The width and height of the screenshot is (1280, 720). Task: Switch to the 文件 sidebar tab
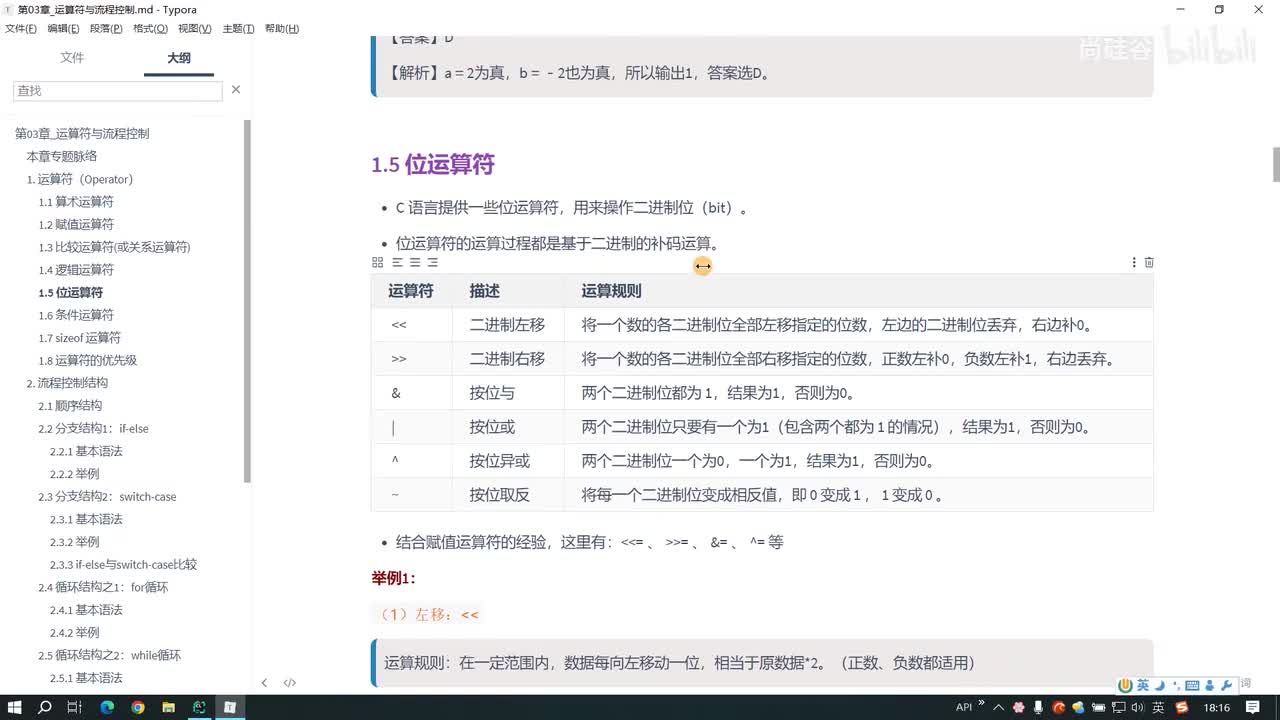[72, 58]
